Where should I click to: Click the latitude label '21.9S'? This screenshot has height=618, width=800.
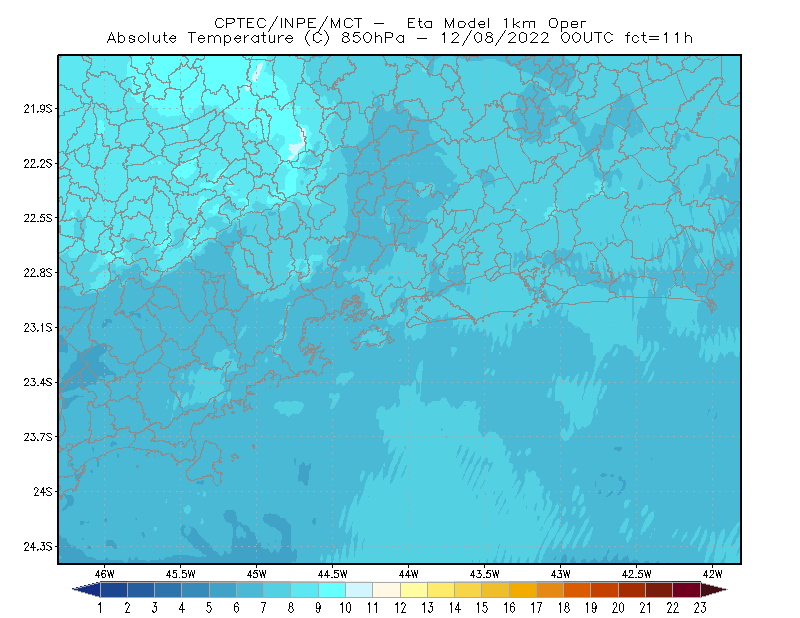click(x=38, y=108)
